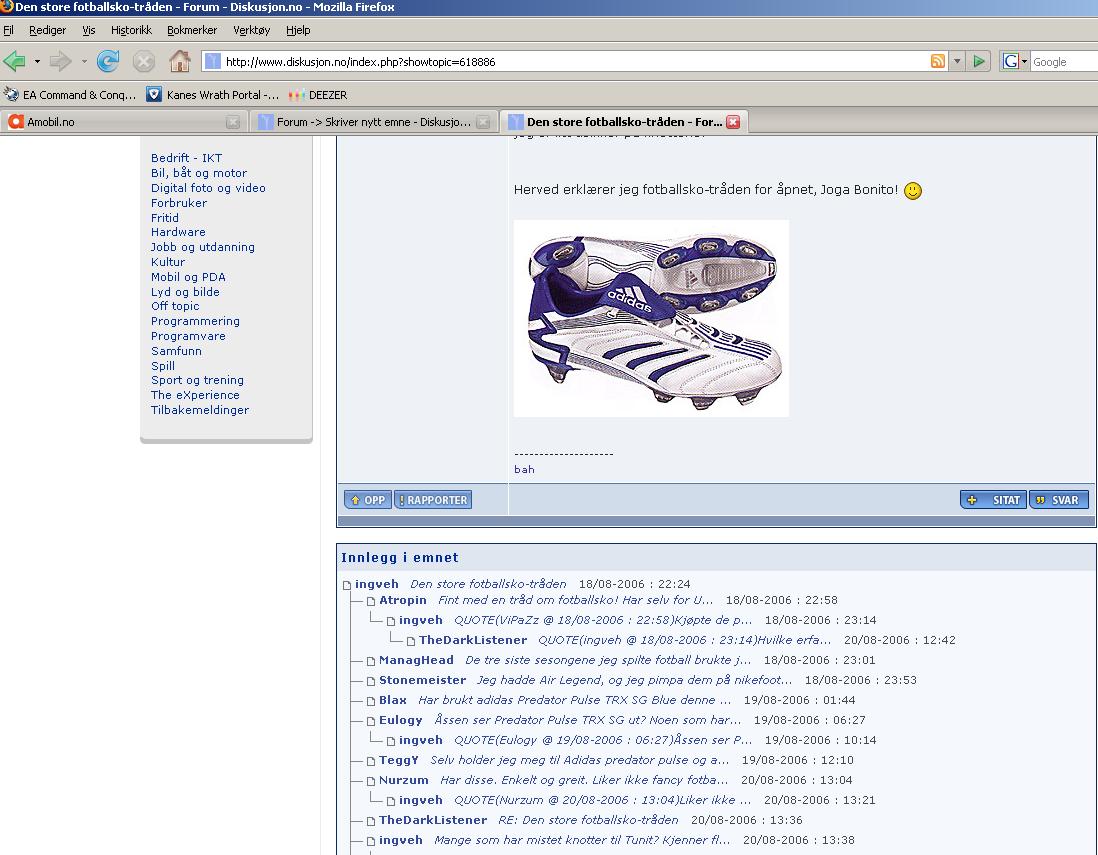Viewport: 1098px width, 855px height.
Task: Open Bedrift - IKT category
Action: click(x=186, y=158)
